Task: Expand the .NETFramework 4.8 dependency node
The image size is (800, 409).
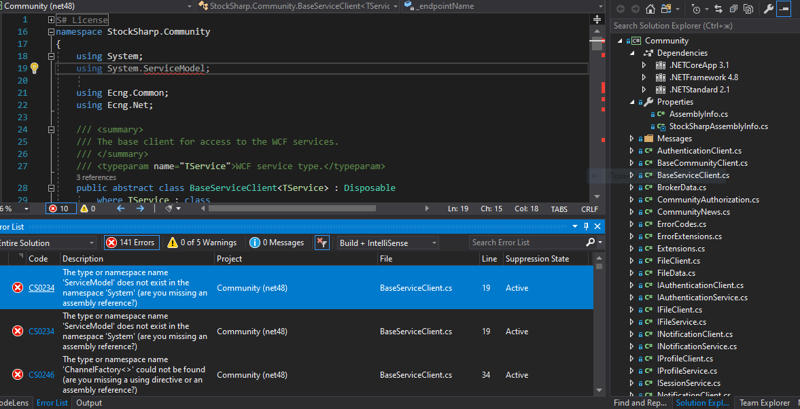Action: [644, 78]
